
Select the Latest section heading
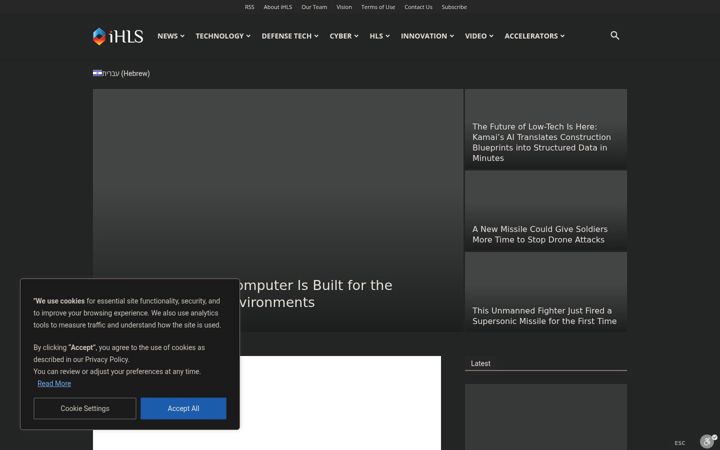coord(480,363)
